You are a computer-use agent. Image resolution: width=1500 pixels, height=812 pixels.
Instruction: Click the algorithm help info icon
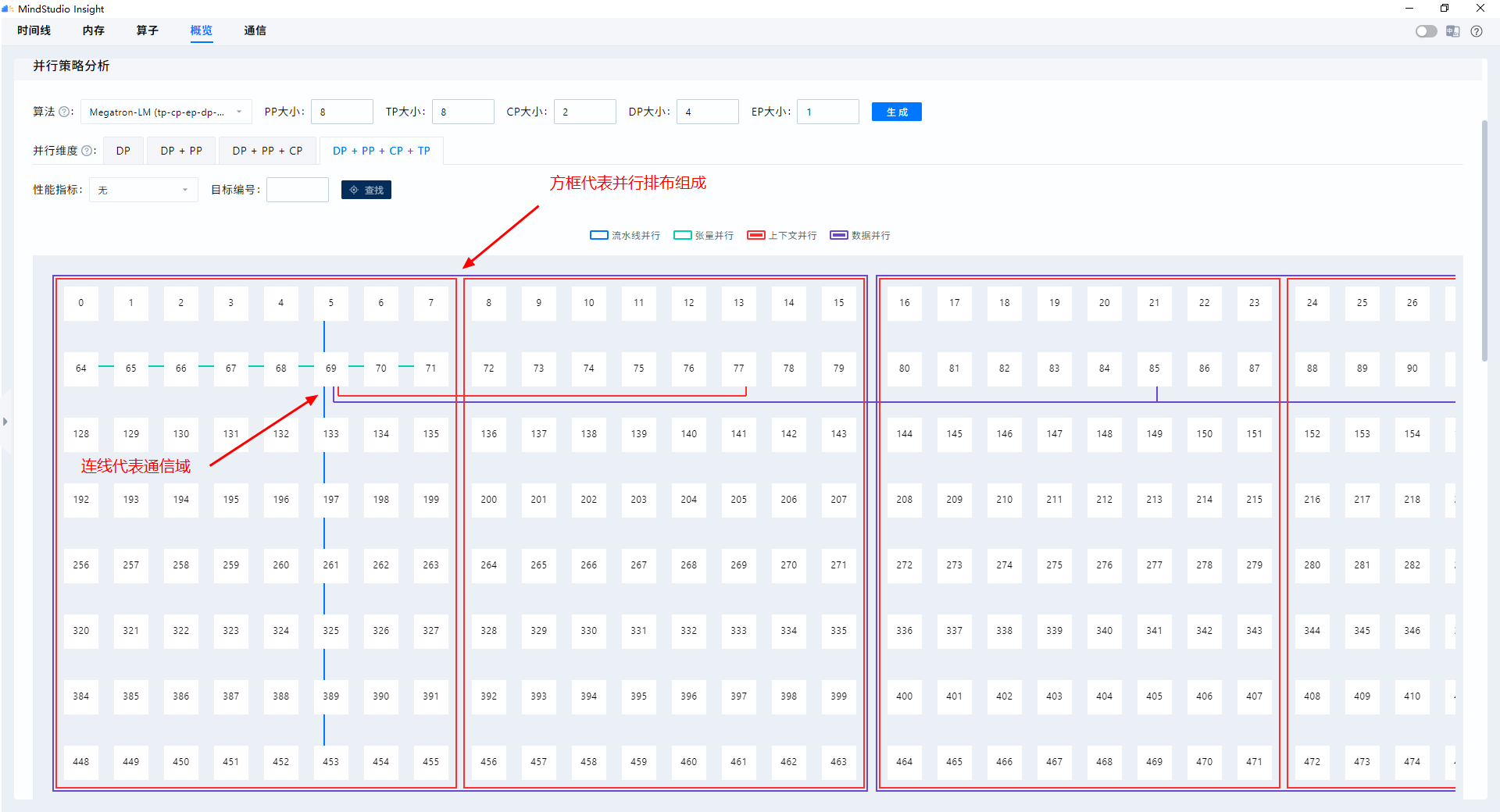click(64, 112)
